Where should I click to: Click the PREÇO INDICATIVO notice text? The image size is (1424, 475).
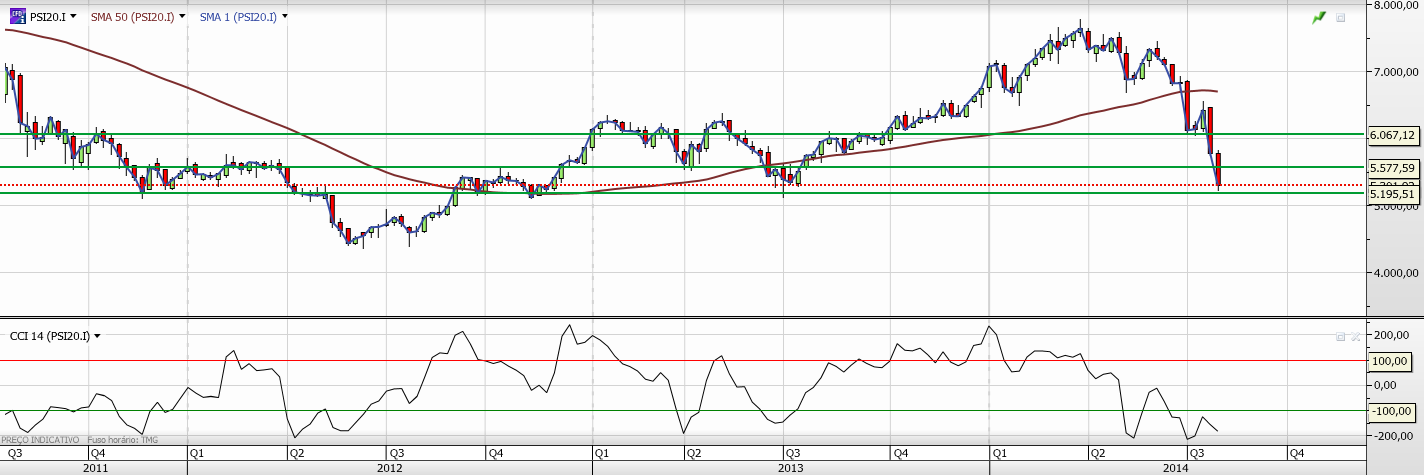point(40,440)
